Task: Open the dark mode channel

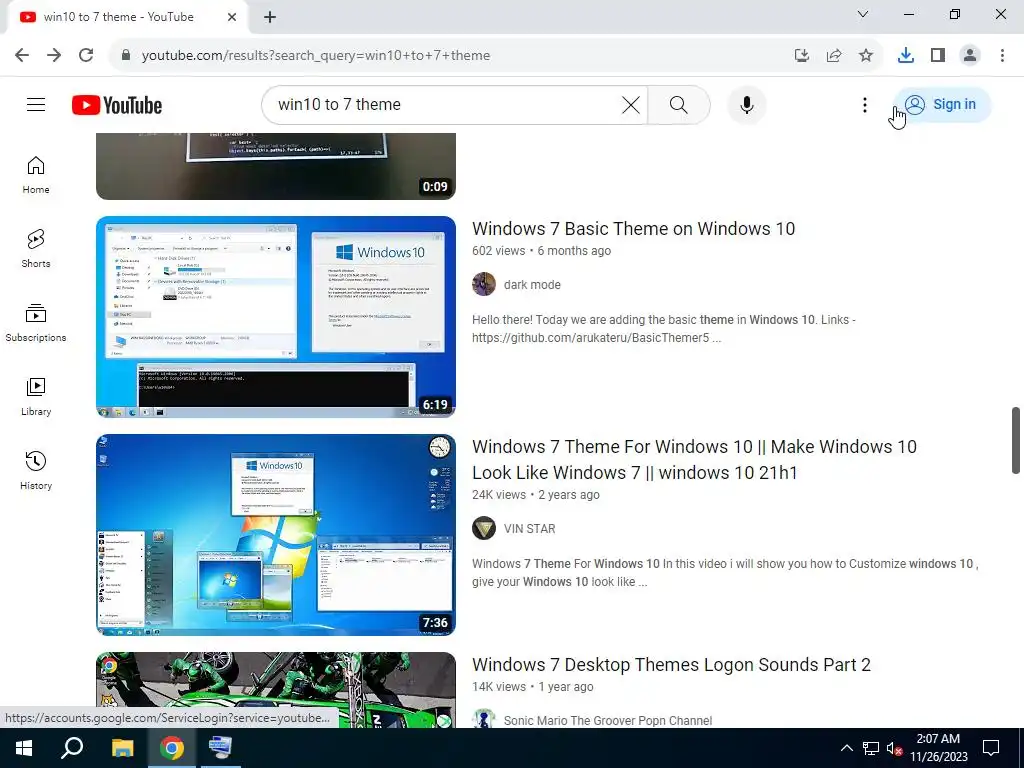Action: point(532,285)
